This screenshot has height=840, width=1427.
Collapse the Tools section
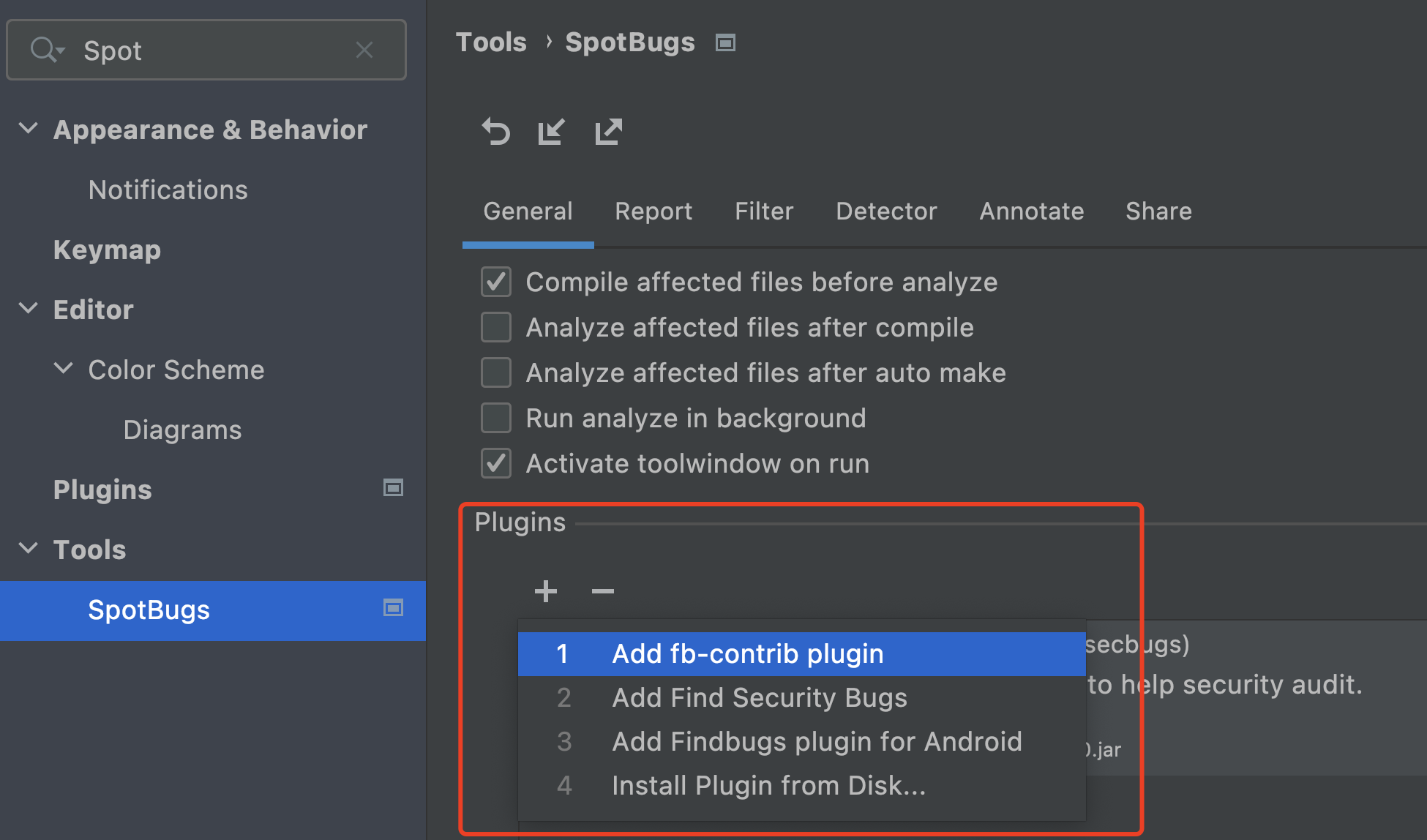point(29,548)
